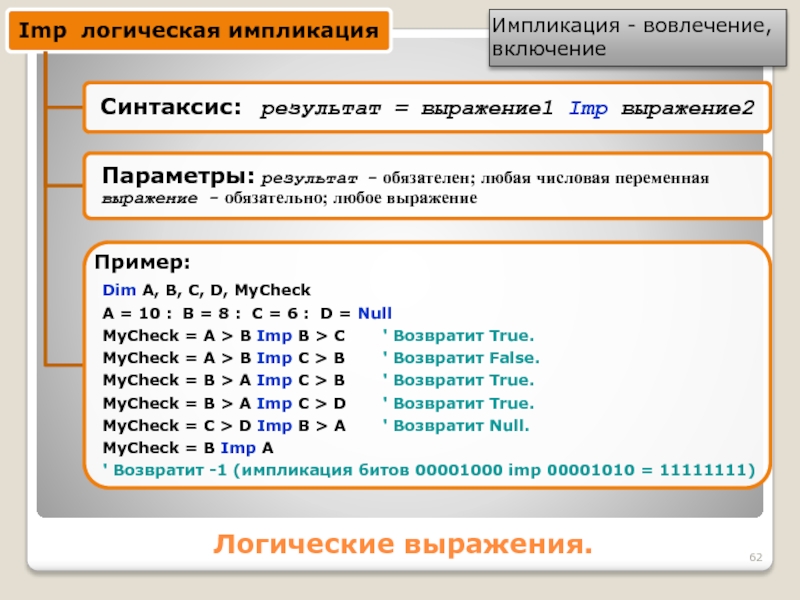Select the 'Параметры:' heading
The image size is (800, 600).
(x=178, y=176)
